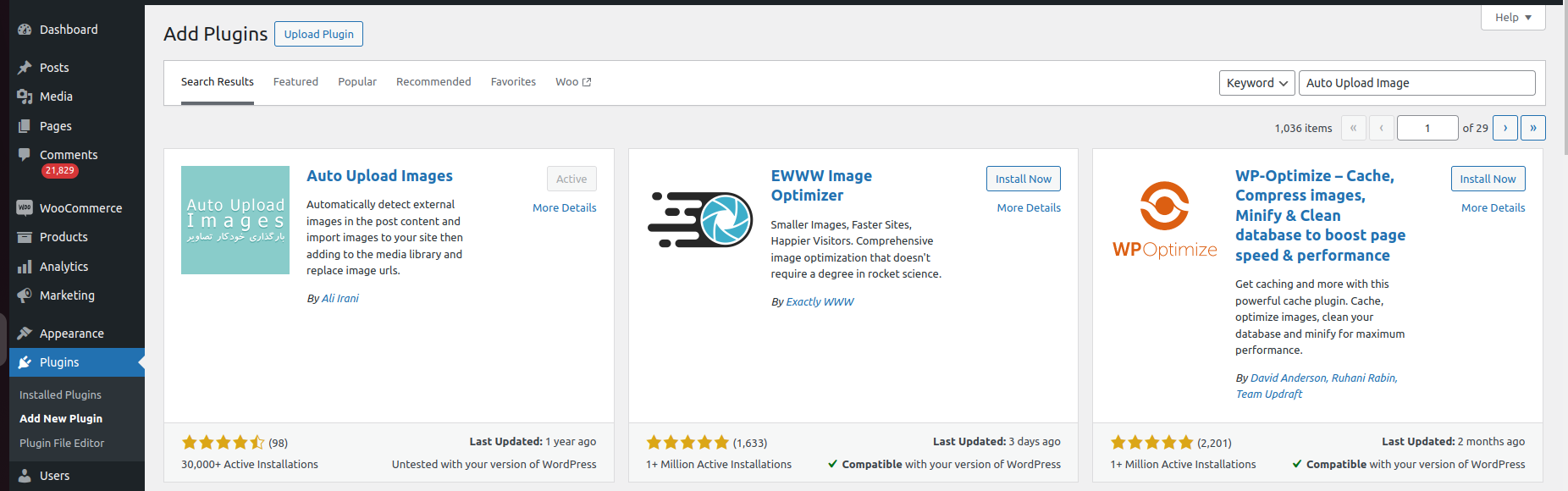Open the Auto Upload Images title link

click(379, 176)
